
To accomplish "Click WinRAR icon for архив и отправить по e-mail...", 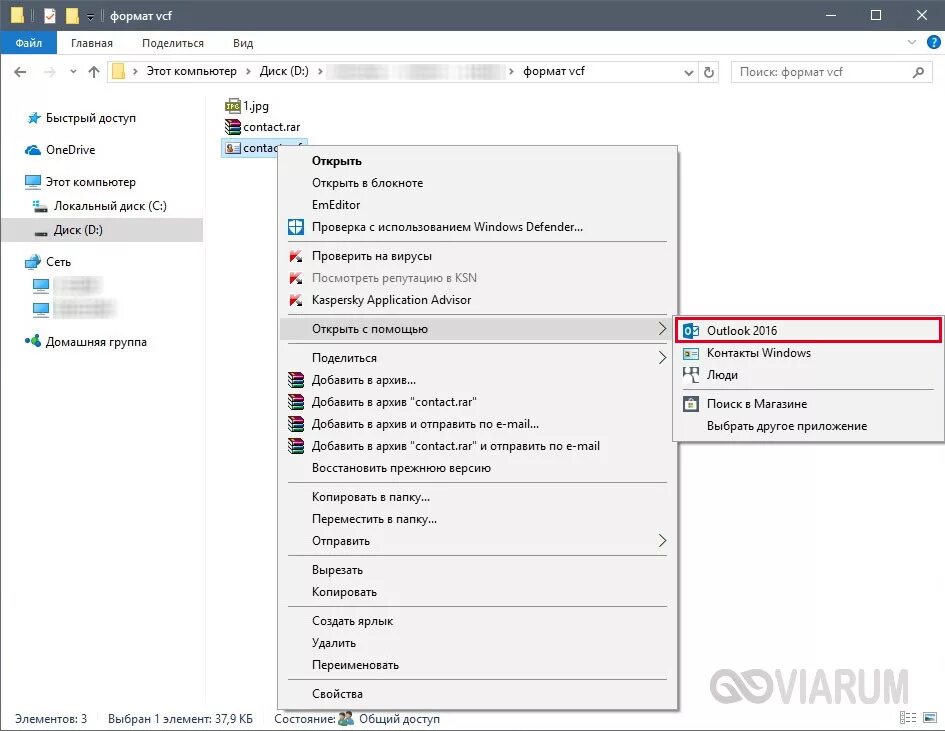I will point(296,424).
